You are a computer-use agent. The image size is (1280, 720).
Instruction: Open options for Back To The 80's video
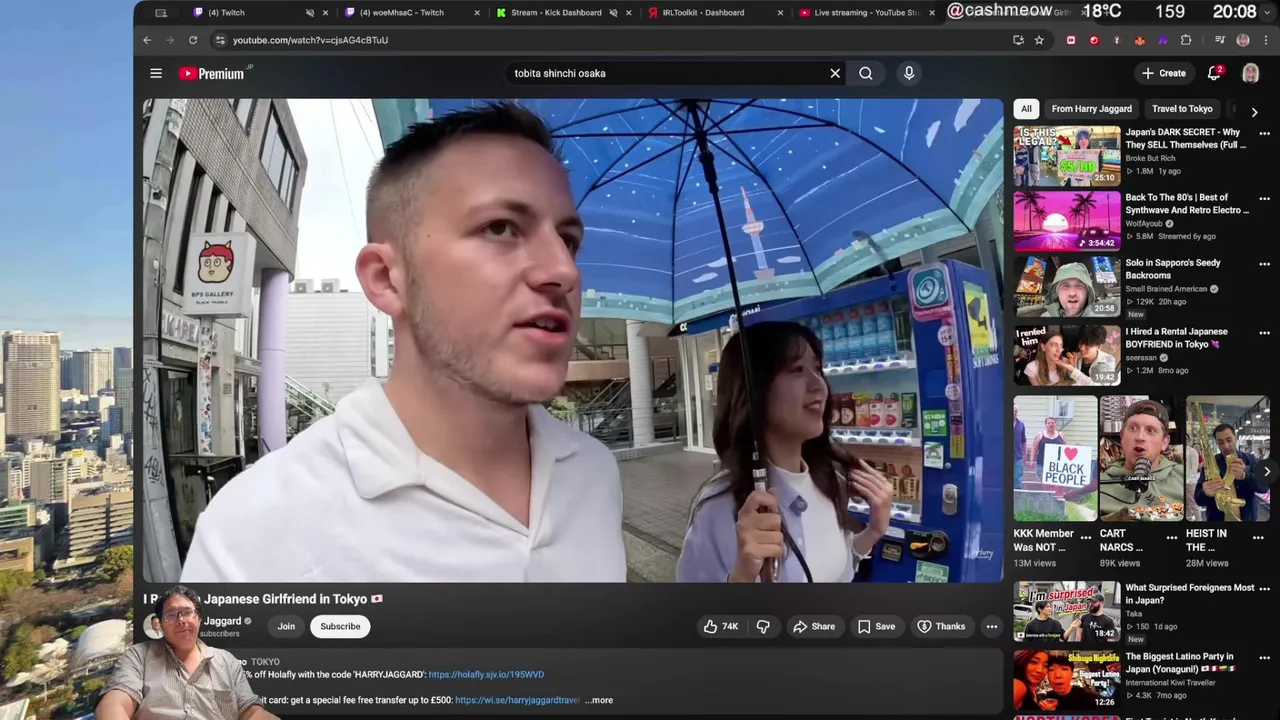coord(1265,199)
